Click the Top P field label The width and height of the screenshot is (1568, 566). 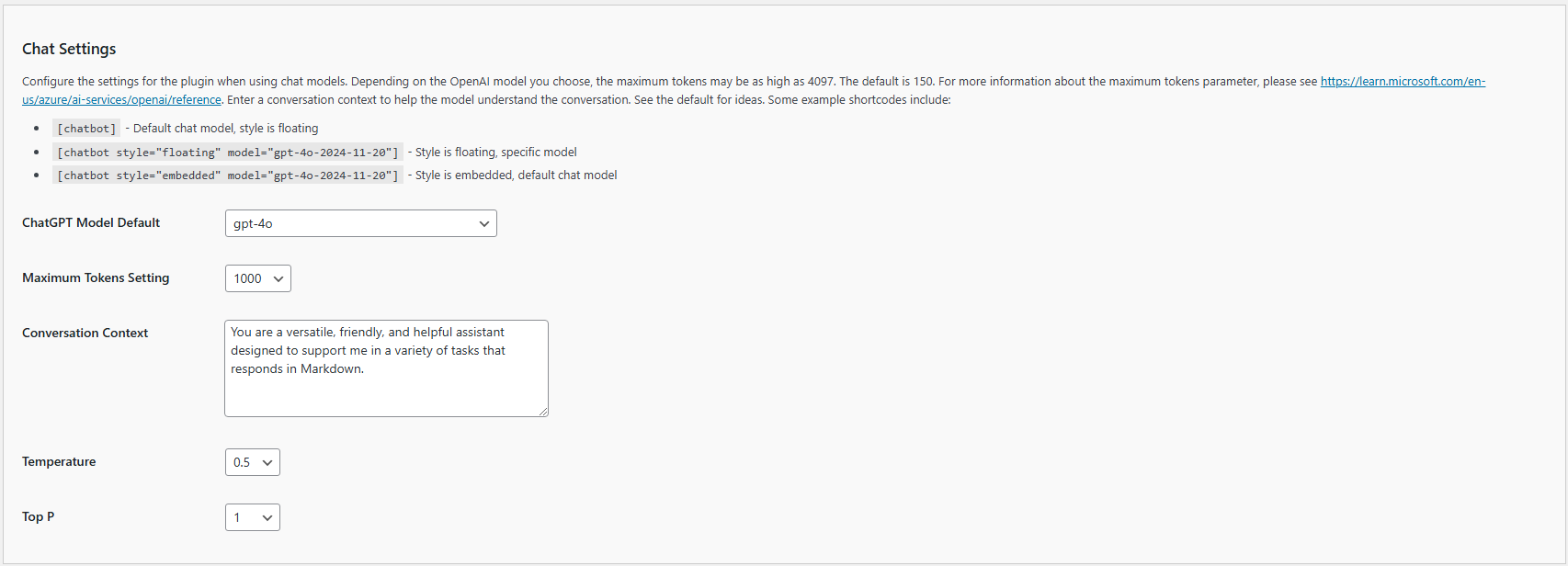coord(38,516)
